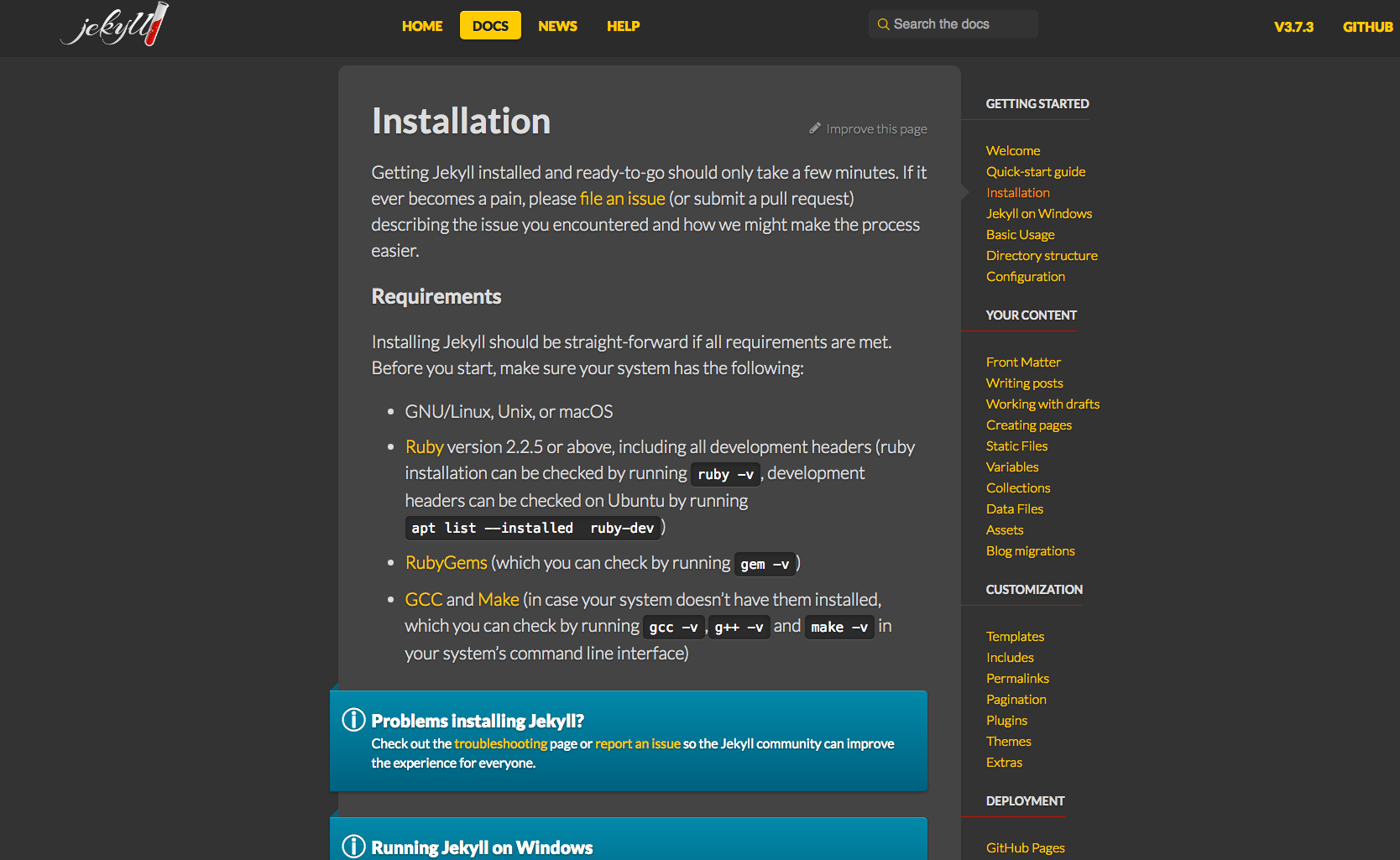
Task: Select Installation in the sidebar
Action: point(1017,193)
